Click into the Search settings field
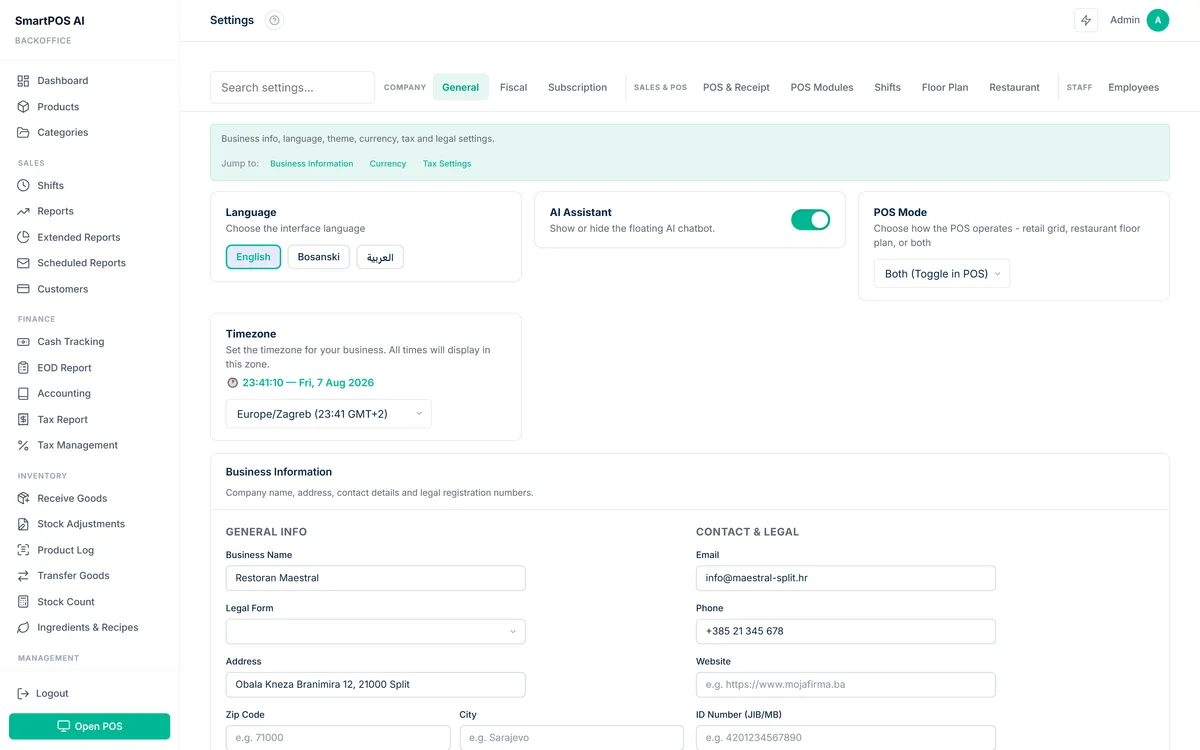The width and height of the screenshot is (1200, 750). 292,88
